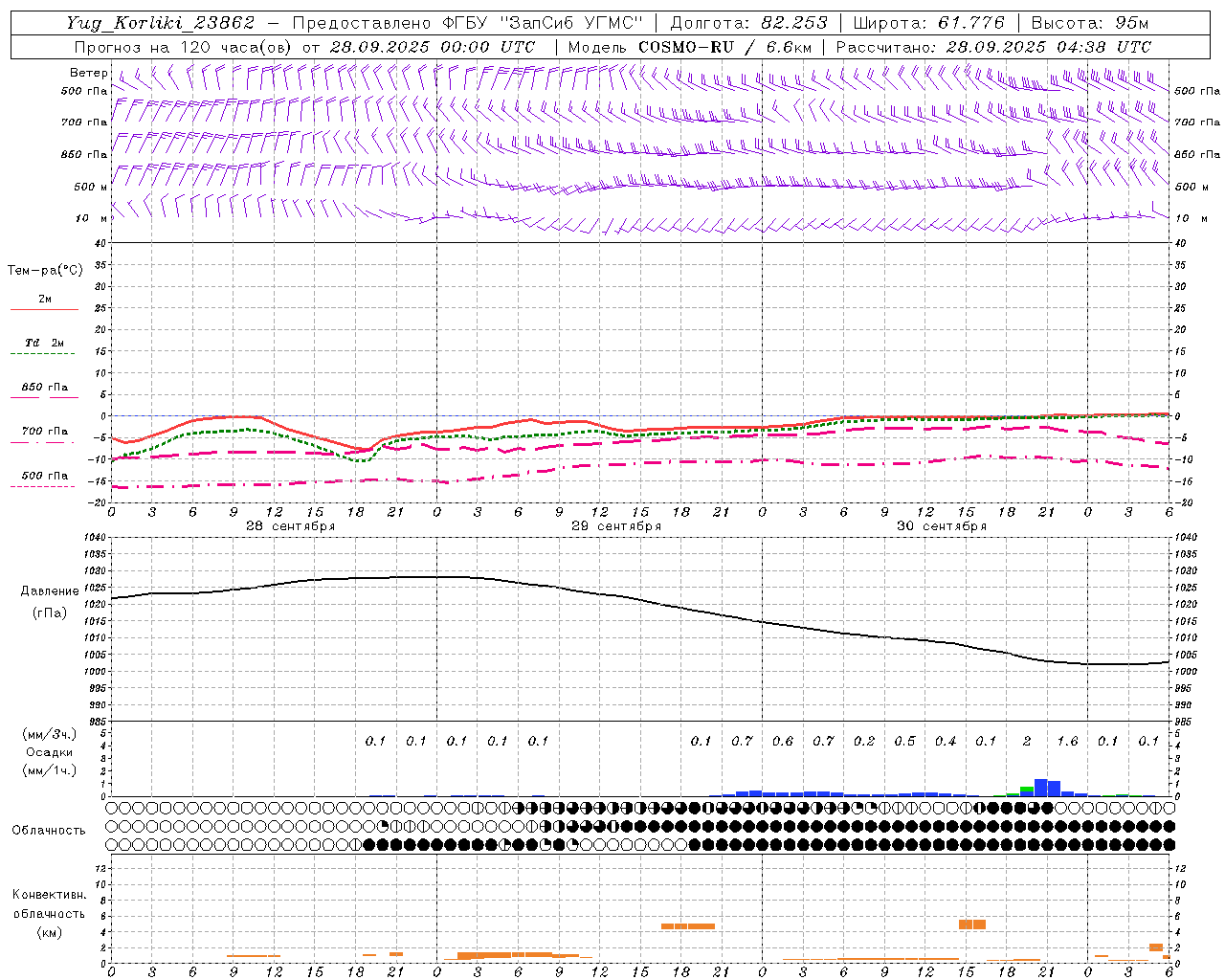Click the 700 гПа temperature legend entry
The height and width of the screenshot is (980, 1225).
click(x=44, y=433)
